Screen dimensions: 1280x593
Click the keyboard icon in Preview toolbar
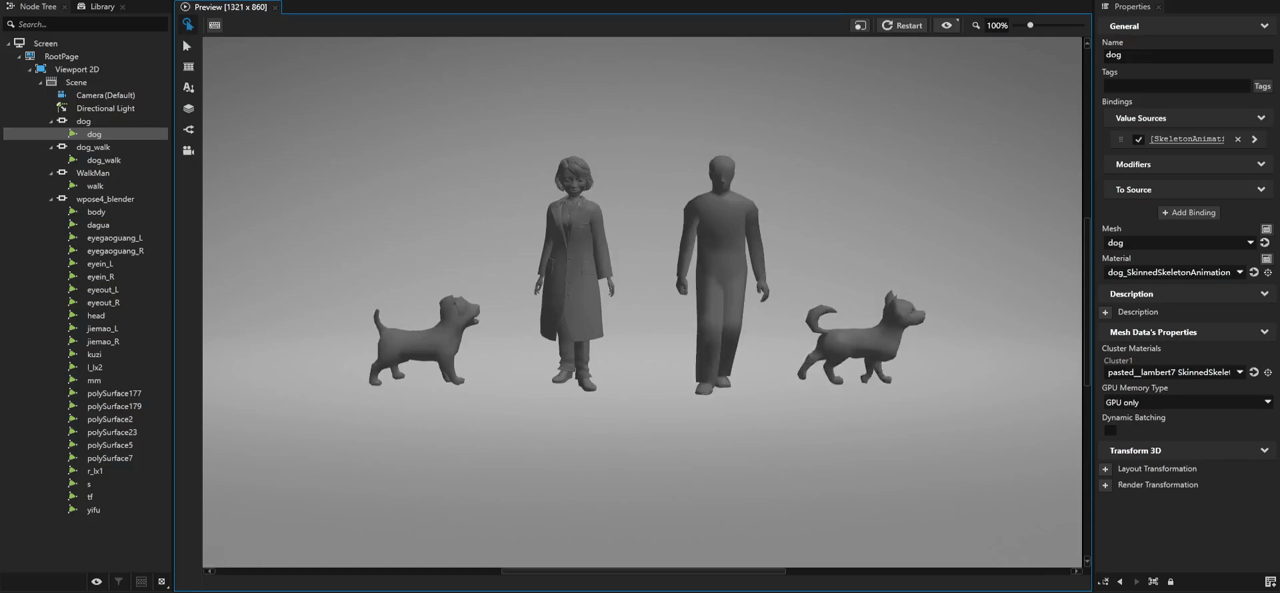(214, 25)
